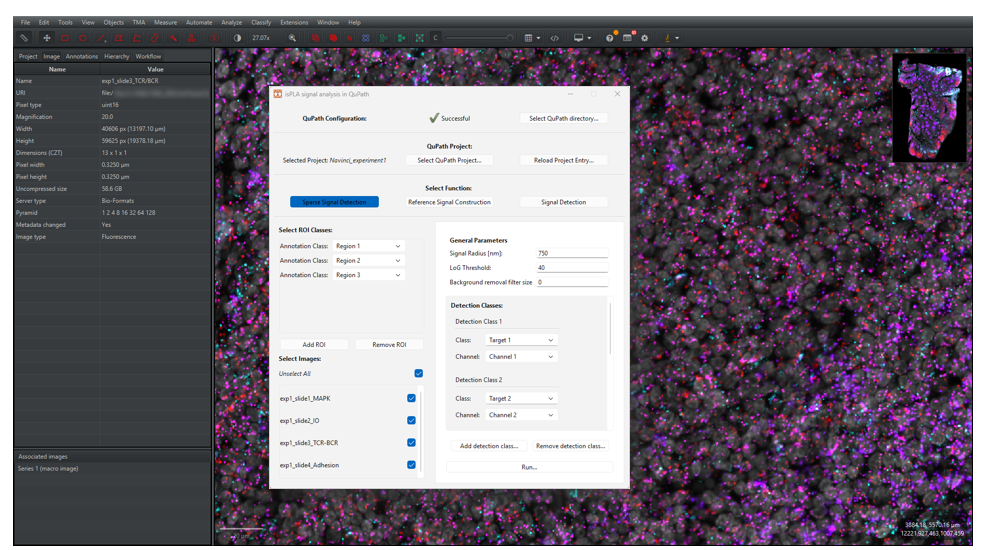Open the Region 1 annotation class dropdown

coord(368,246)
